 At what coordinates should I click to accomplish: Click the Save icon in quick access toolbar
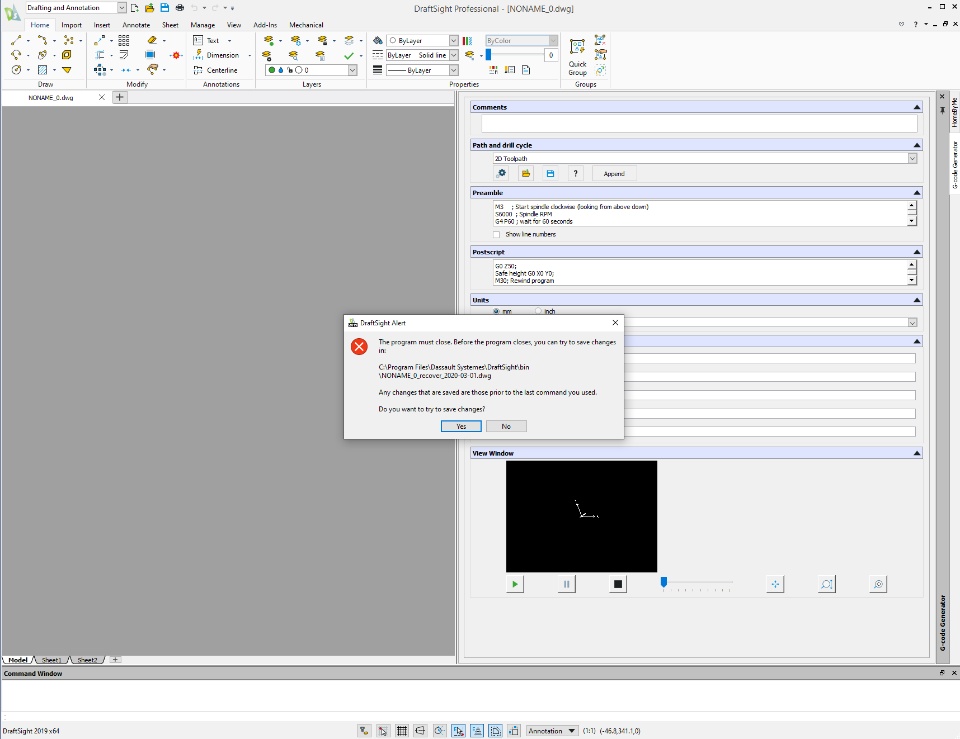pyautogui.click(x=165, y=8)
